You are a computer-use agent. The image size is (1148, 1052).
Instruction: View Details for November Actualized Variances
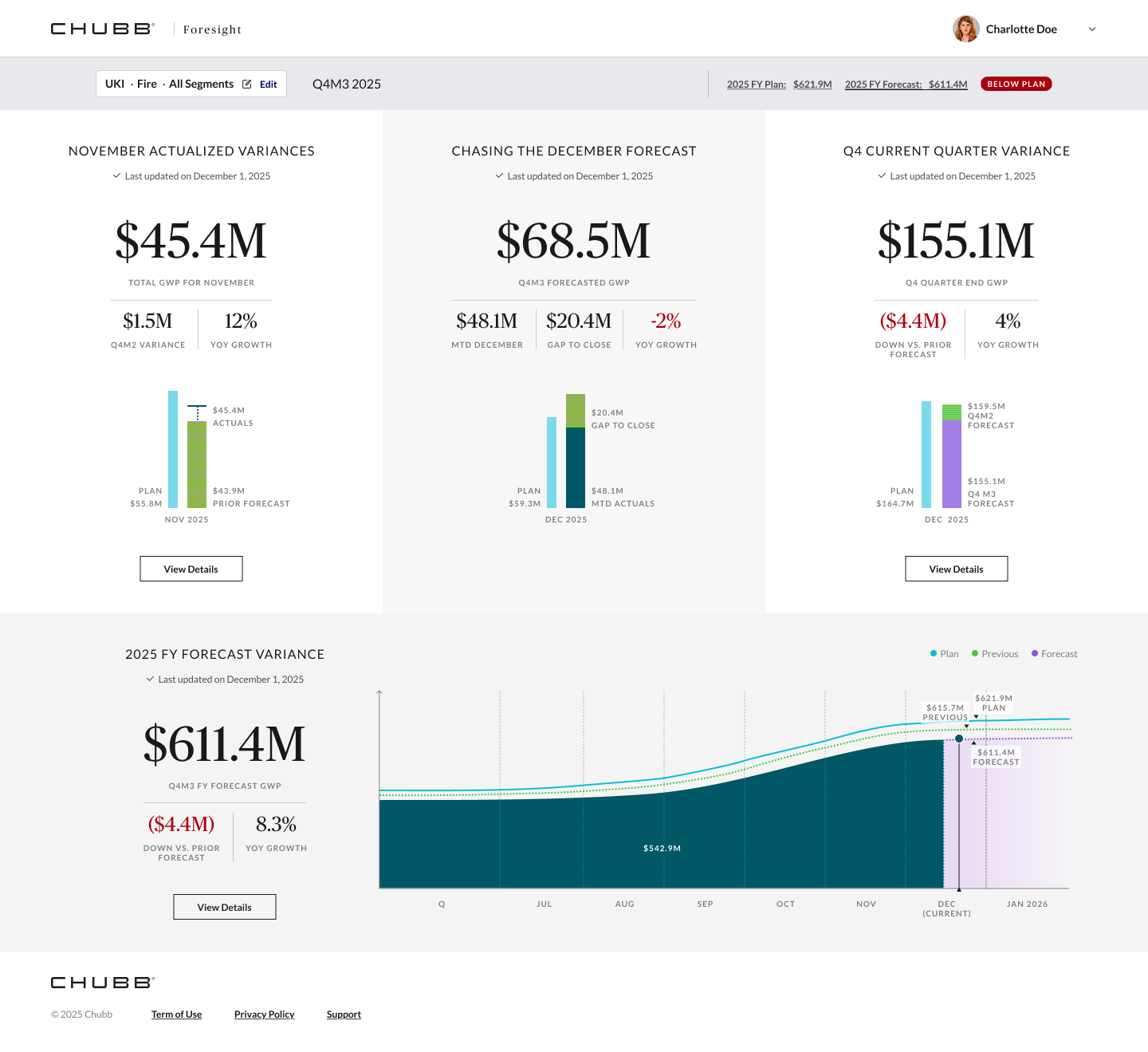click(191, 569)
